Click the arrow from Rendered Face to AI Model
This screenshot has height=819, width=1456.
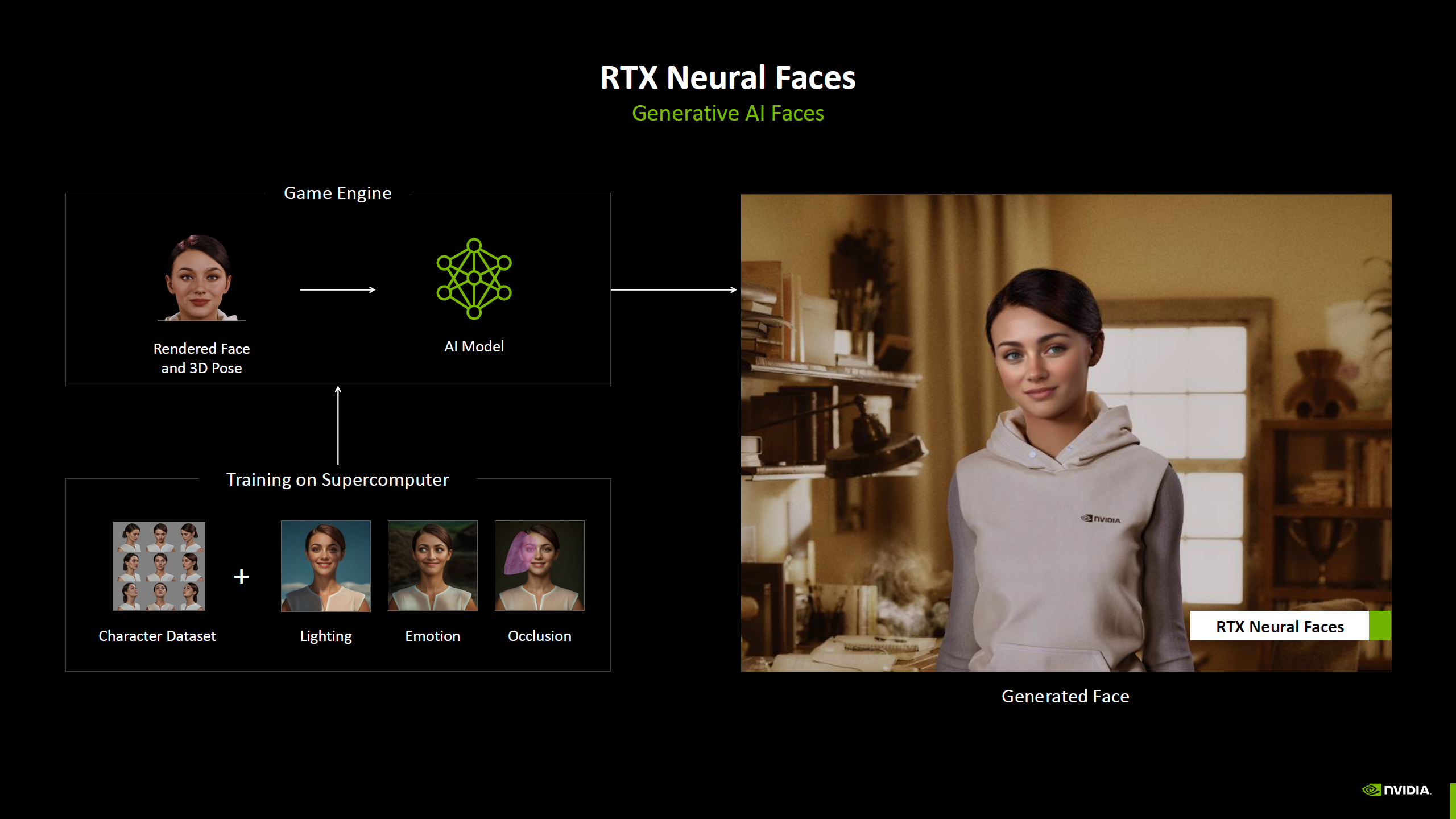click(x=338, y=289)
